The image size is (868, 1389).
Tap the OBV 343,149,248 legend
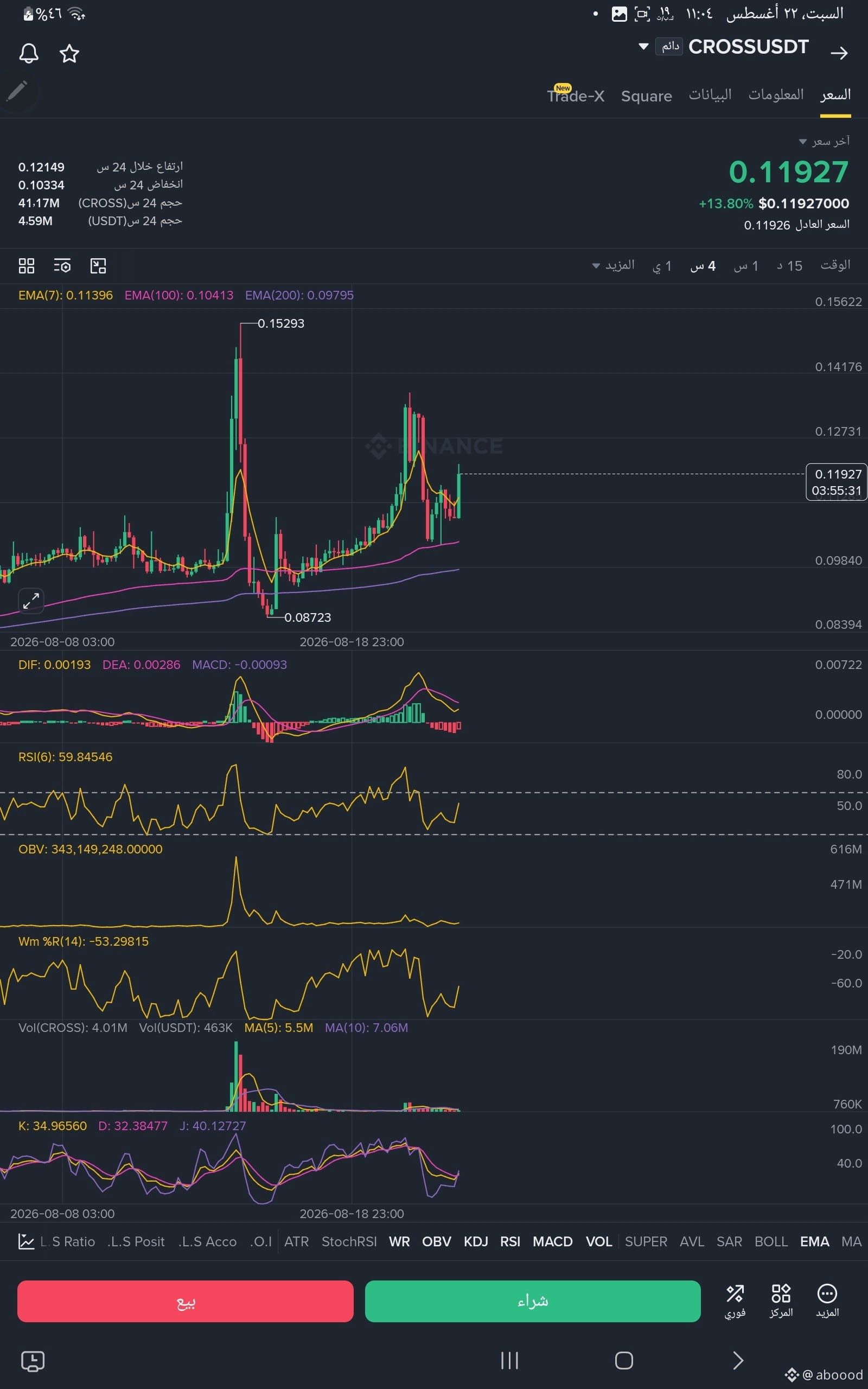click(x=90, y=849)
